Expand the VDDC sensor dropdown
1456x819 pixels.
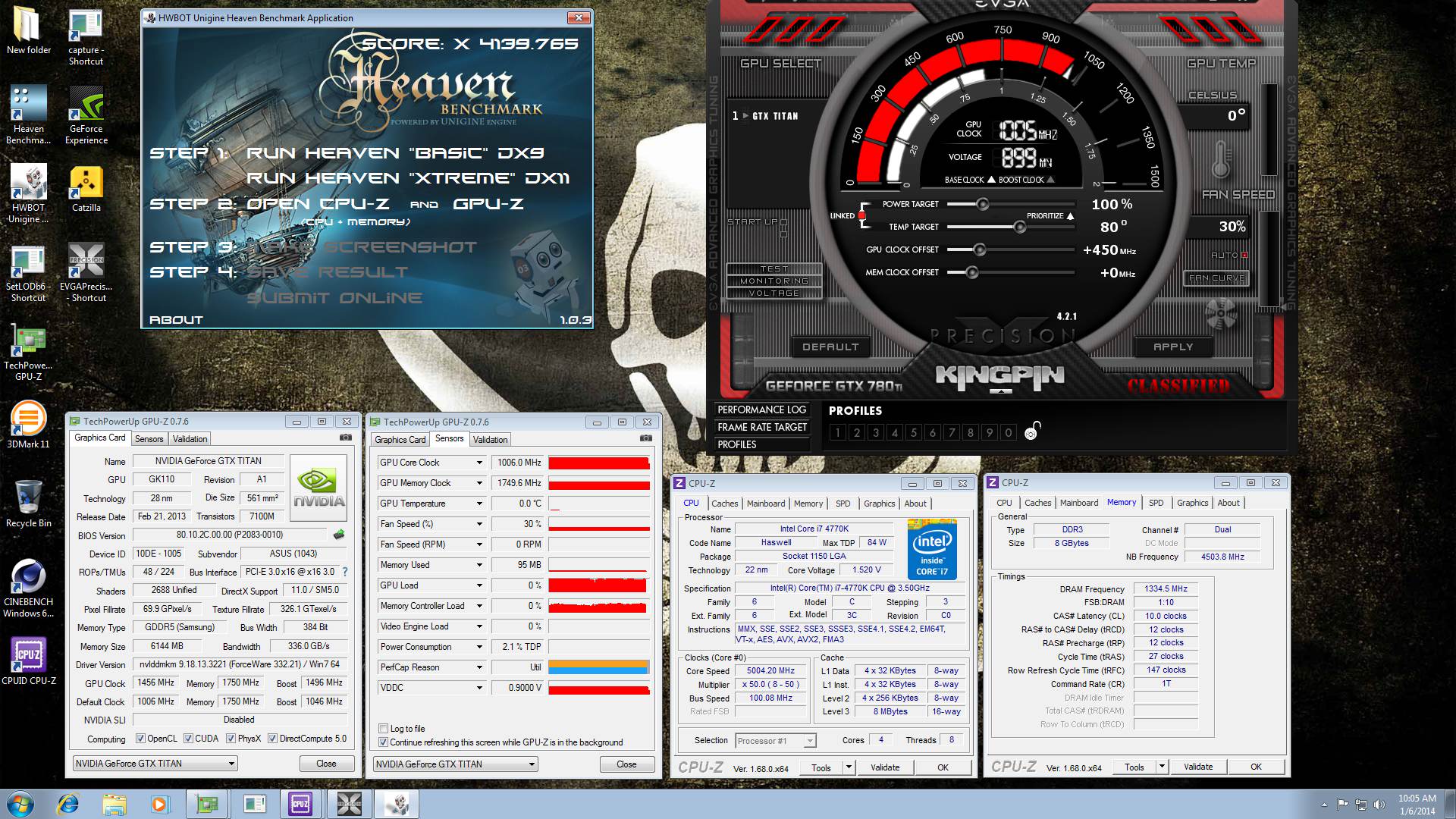tap(479, 688)
